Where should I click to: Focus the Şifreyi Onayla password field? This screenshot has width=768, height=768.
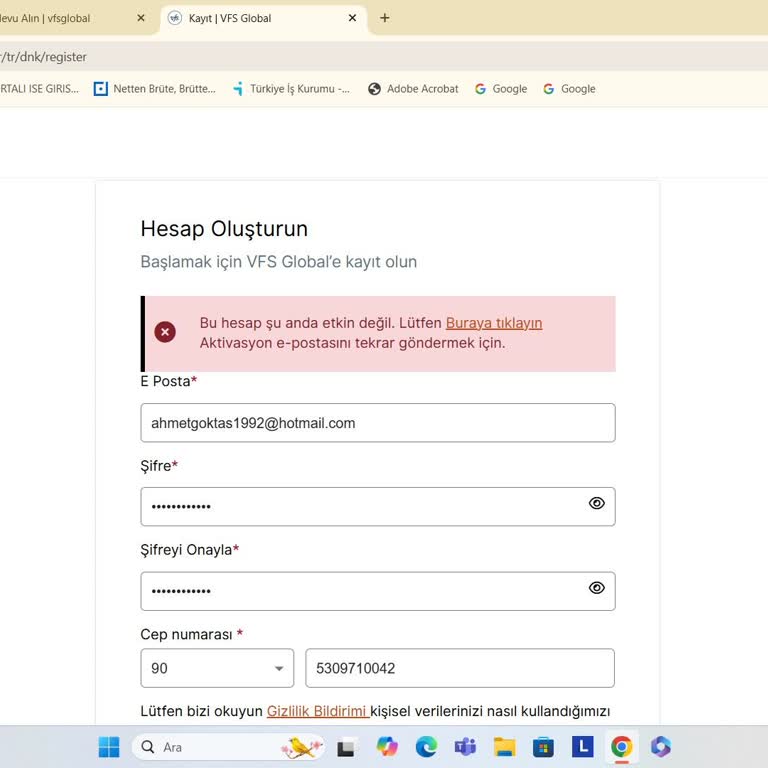tap(378, 591)
